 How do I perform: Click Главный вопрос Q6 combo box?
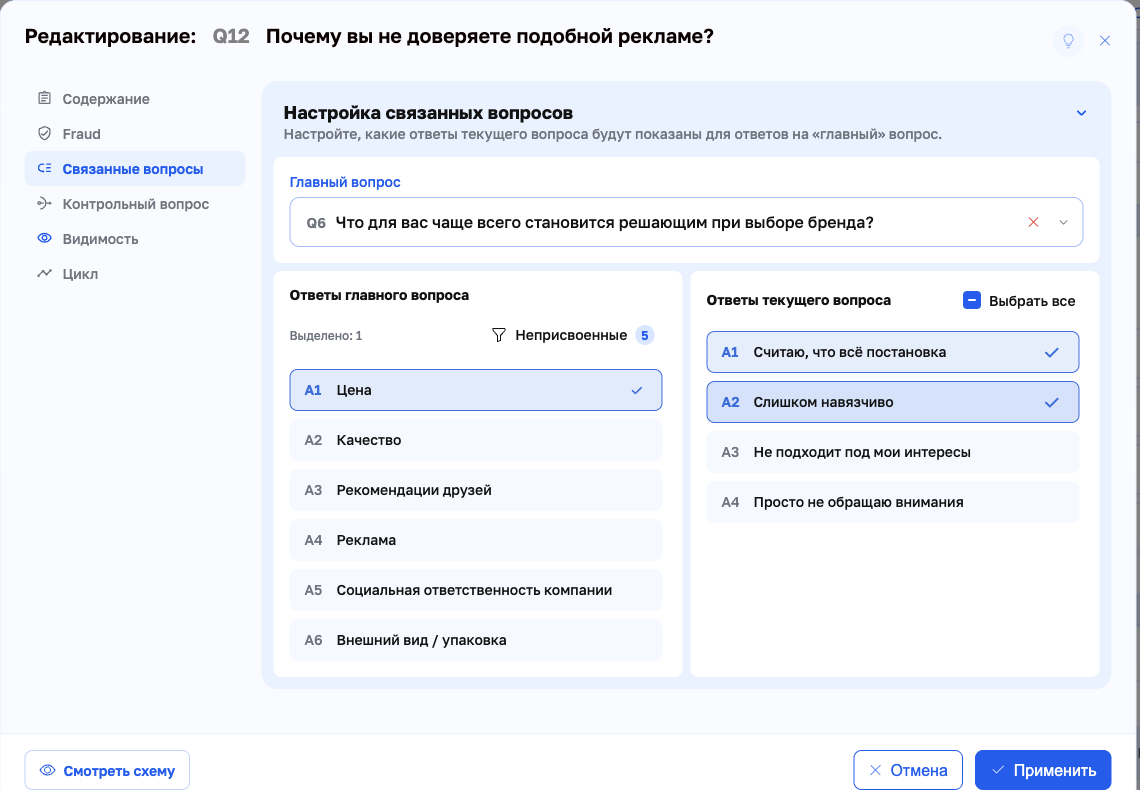pyautogui.click(x=686, y=222)
